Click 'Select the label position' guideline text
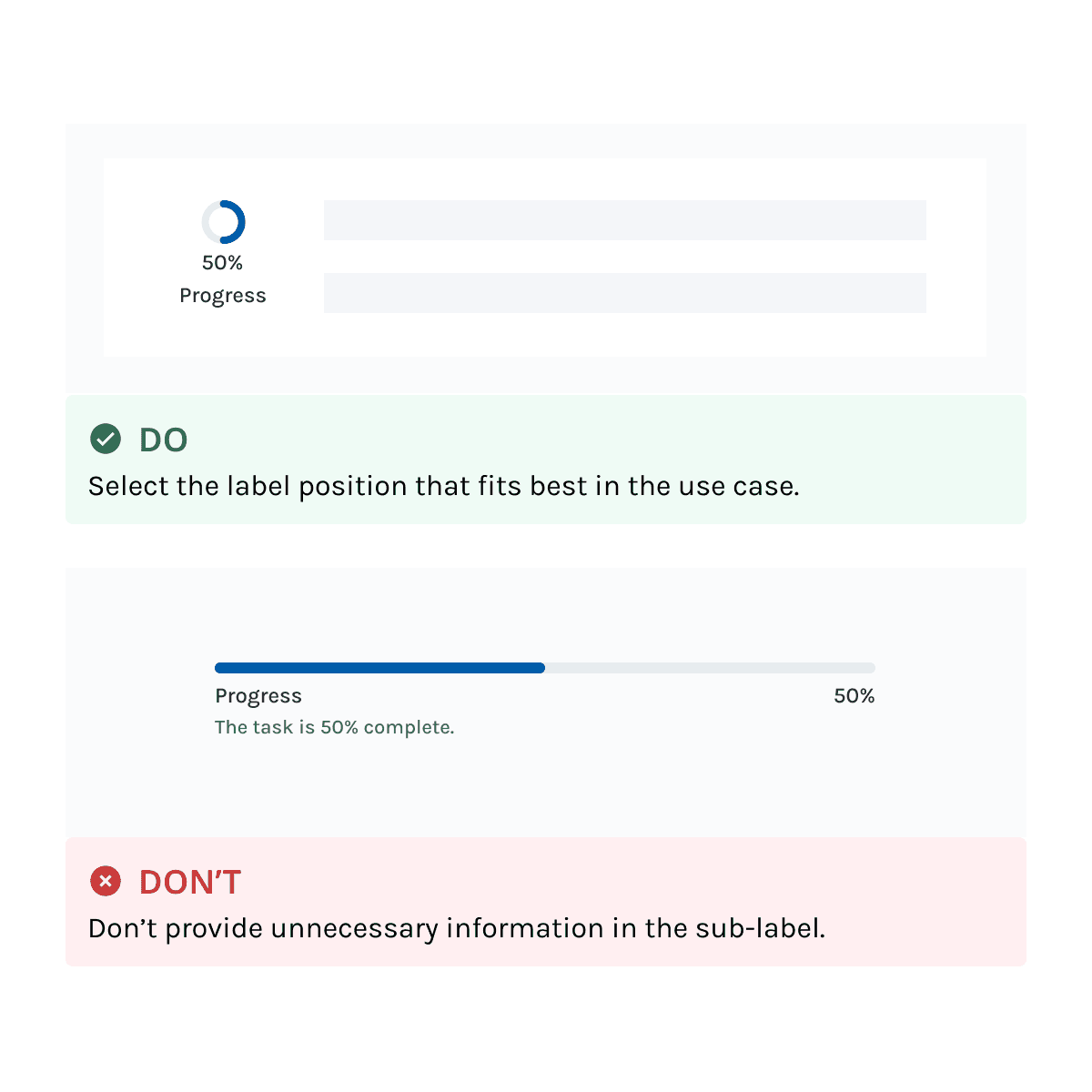 click(x=444, y=487)
